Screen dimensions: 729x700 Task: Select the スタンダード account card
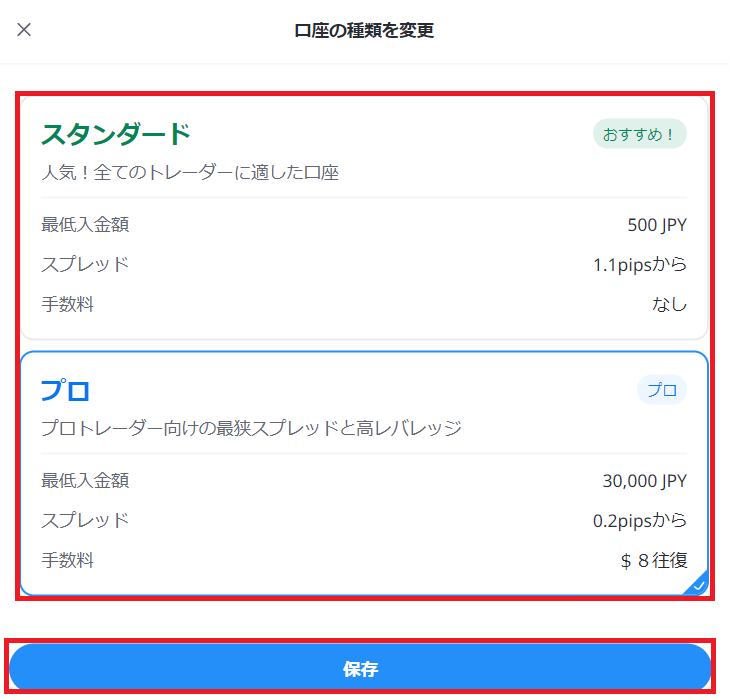point(364,218)
